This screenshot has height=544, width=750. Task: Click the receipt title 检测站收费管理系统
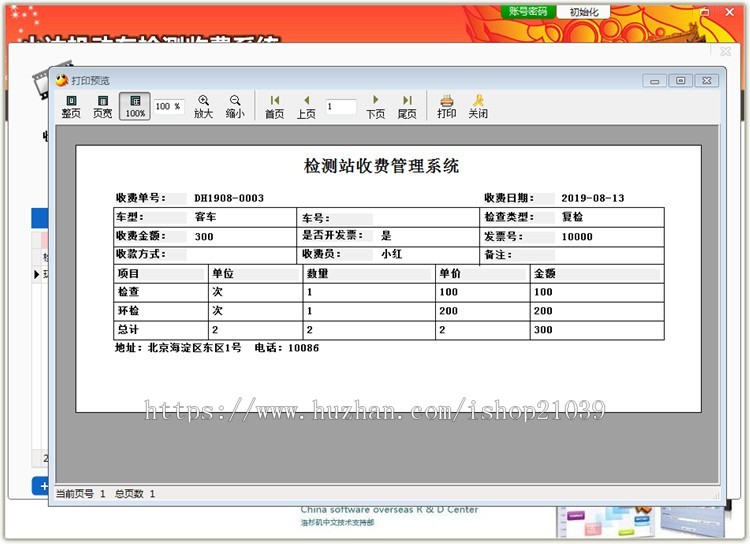(381, 166)
